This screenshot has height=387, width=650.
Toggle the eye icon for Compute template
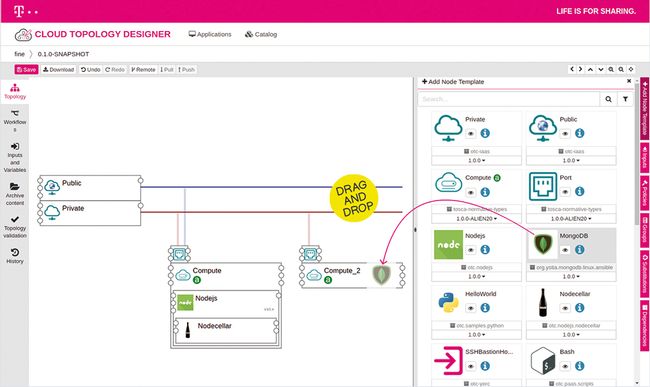tap(471, 193)
